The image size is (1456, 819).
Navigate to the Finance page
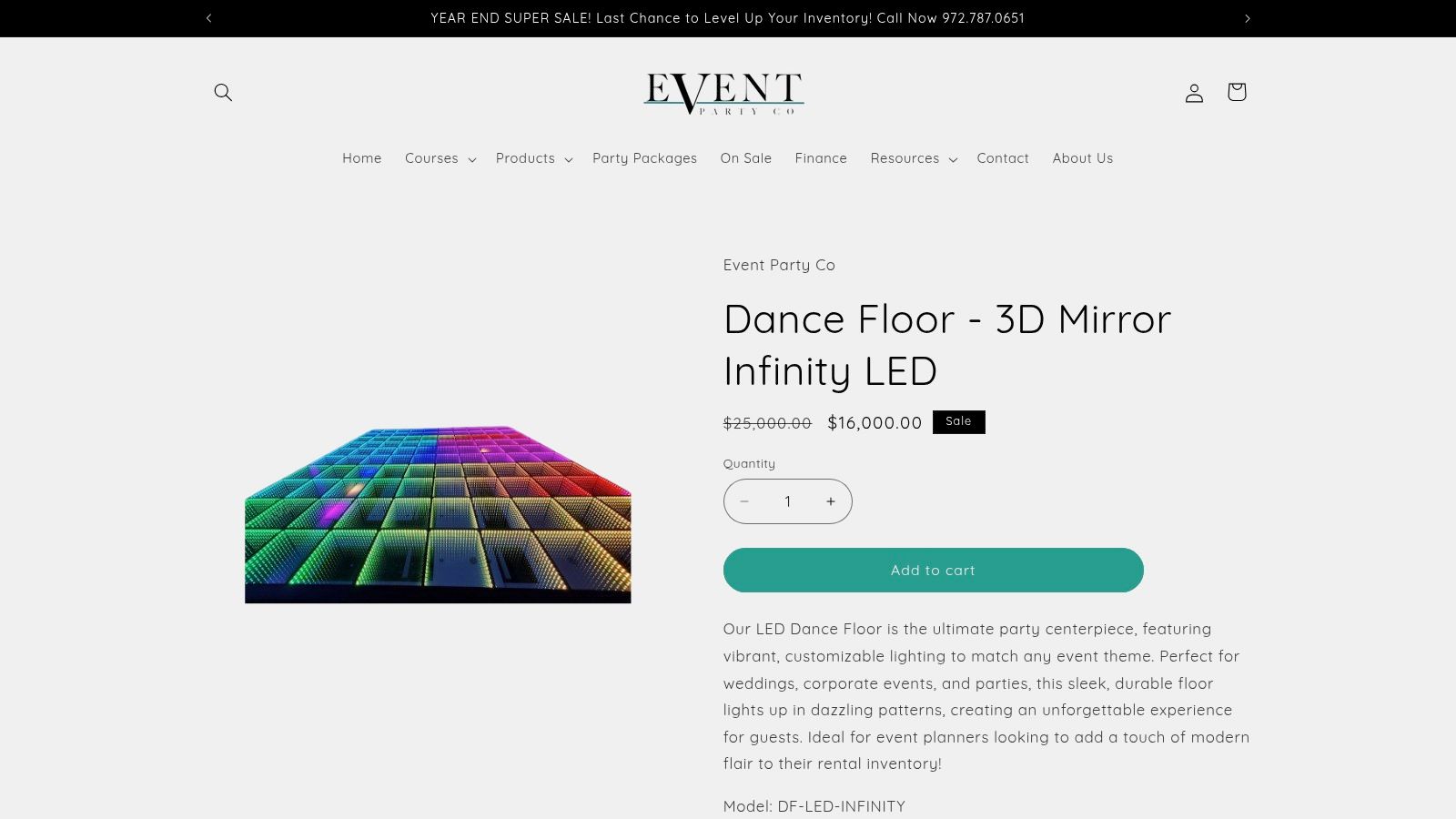(x=821, y=158)
